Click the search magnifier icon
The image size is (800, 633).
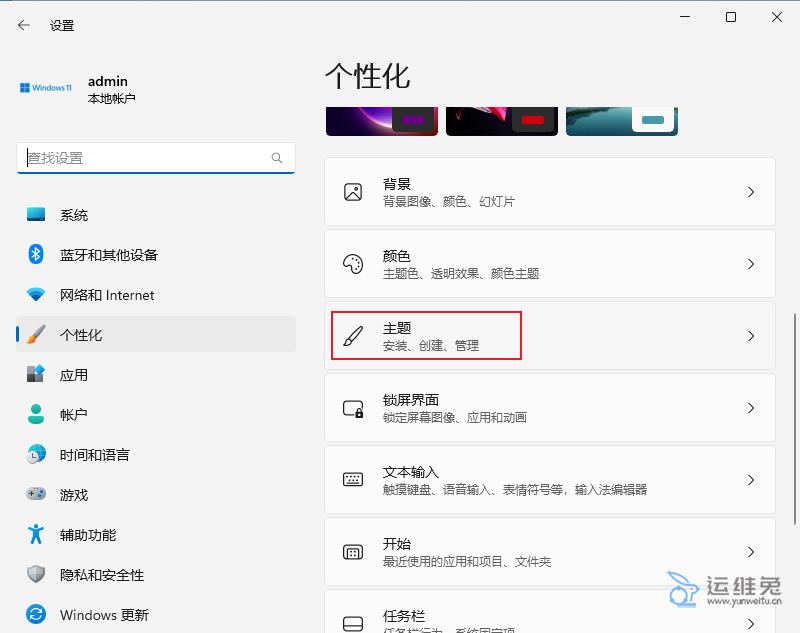click(277, 158)
